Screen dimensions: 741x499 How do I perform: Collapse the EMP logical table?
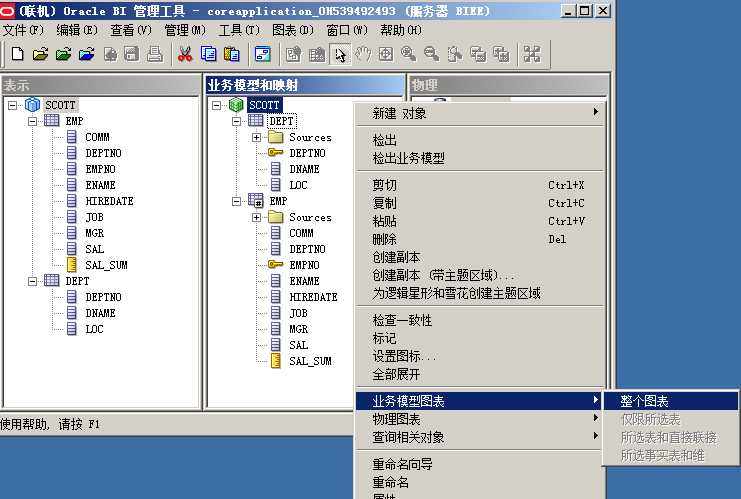(x=237, y=201)
